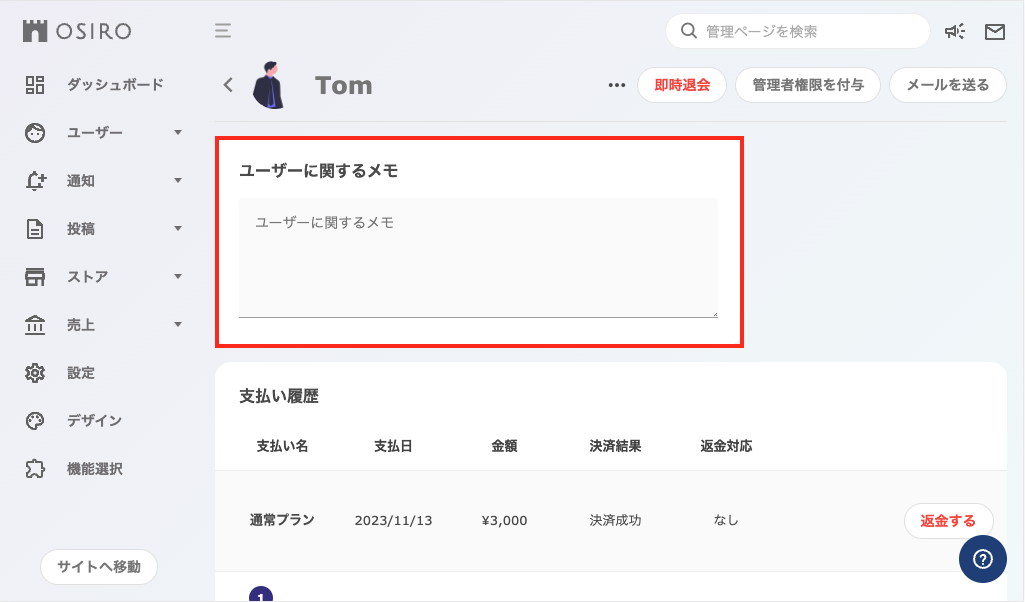Click the megaphone announcement icon in top bar
This screenshot has width=1025, height=602.
point(955,31)
